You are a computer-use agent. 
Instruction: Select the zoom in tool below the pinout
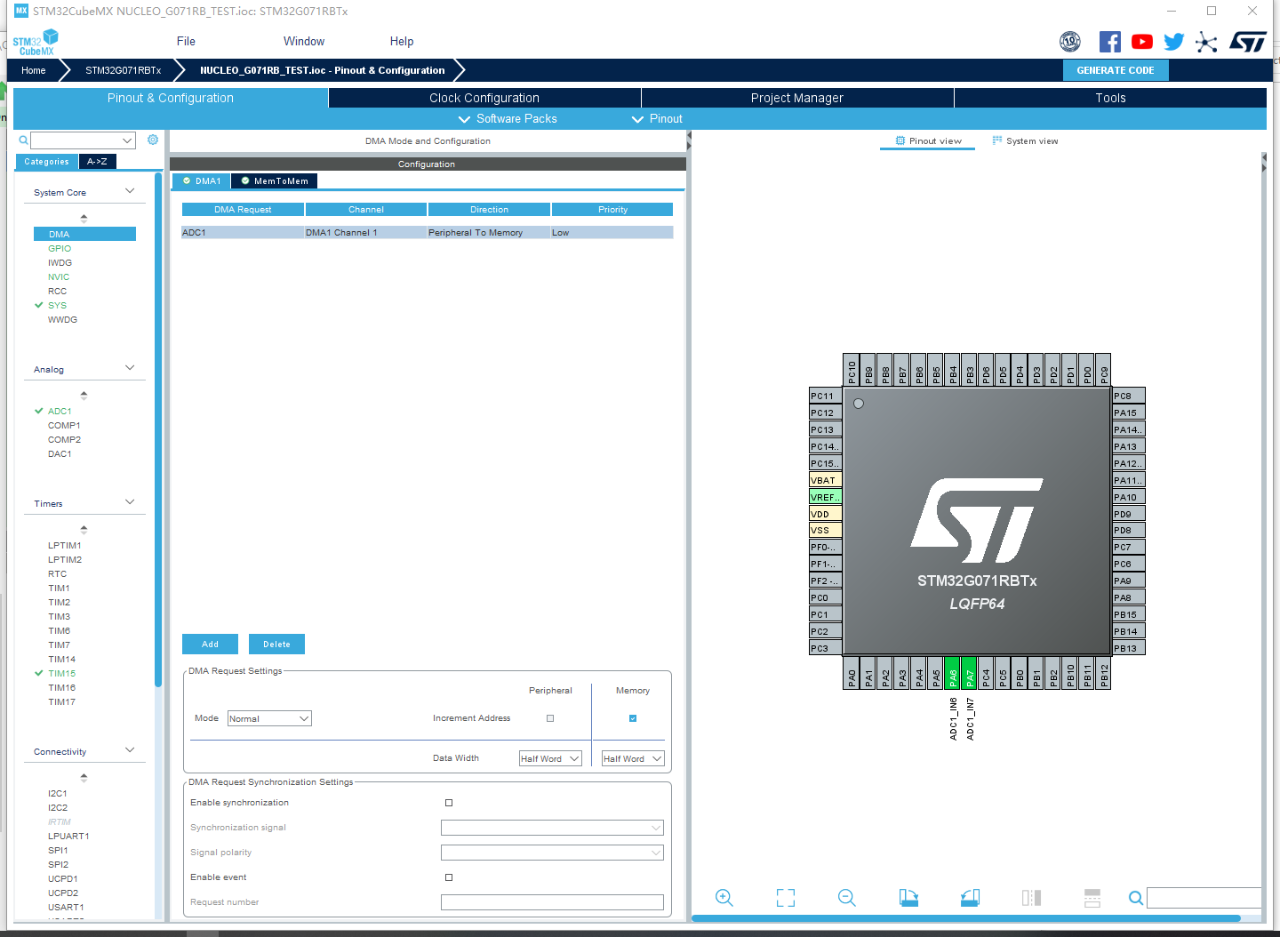click(x=724, y=897)
